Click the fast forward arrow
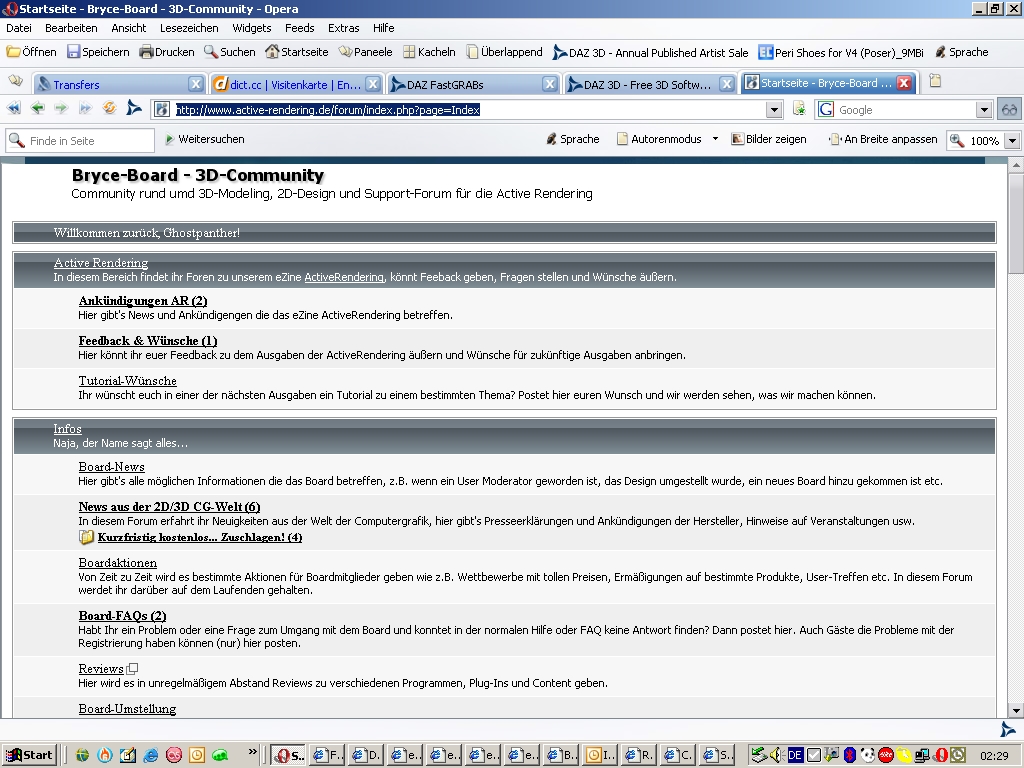 pyautogui.click(x=85, y=108)
